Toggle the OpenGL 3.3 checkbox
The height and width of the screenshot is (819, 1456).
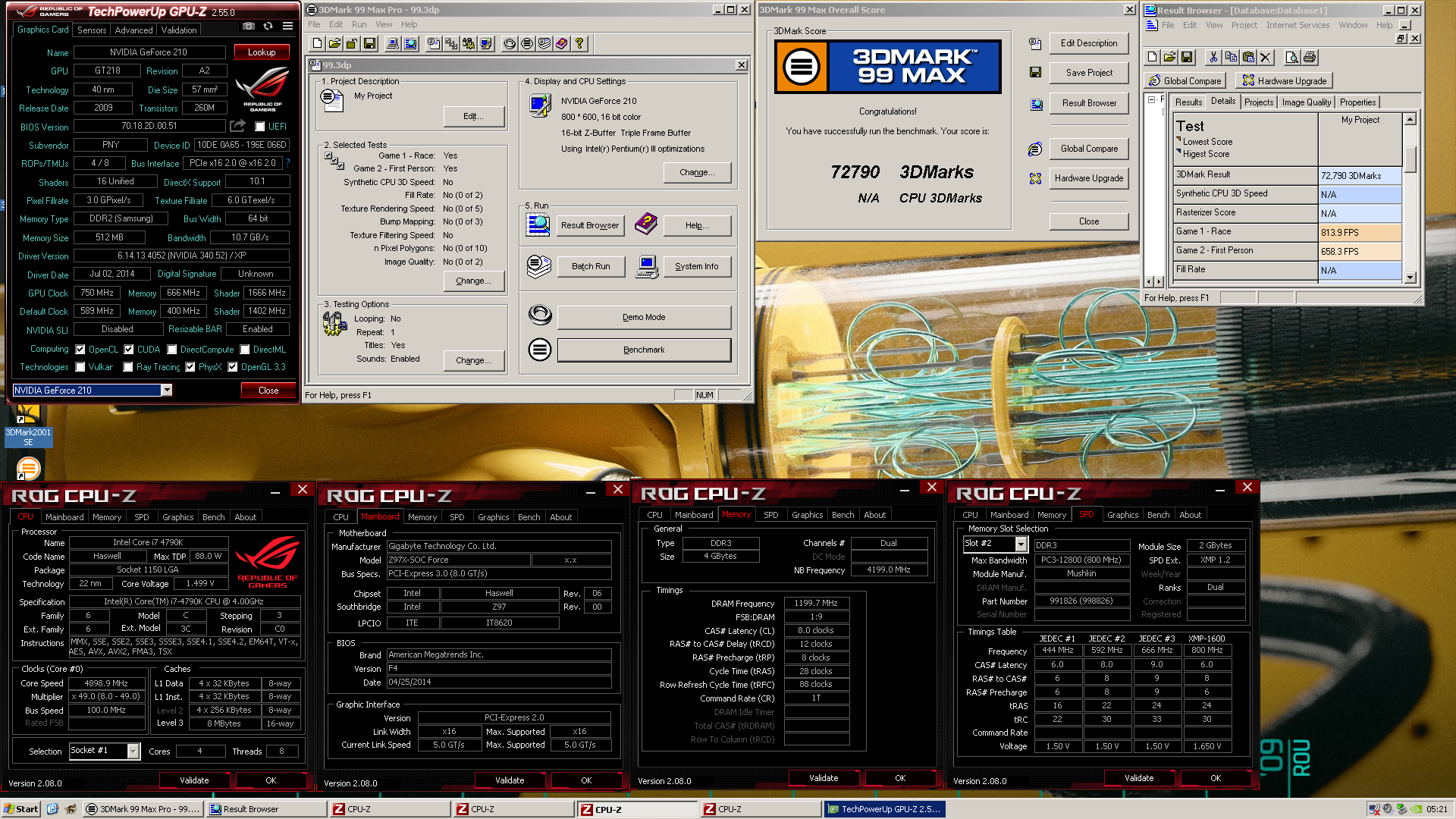233,367
